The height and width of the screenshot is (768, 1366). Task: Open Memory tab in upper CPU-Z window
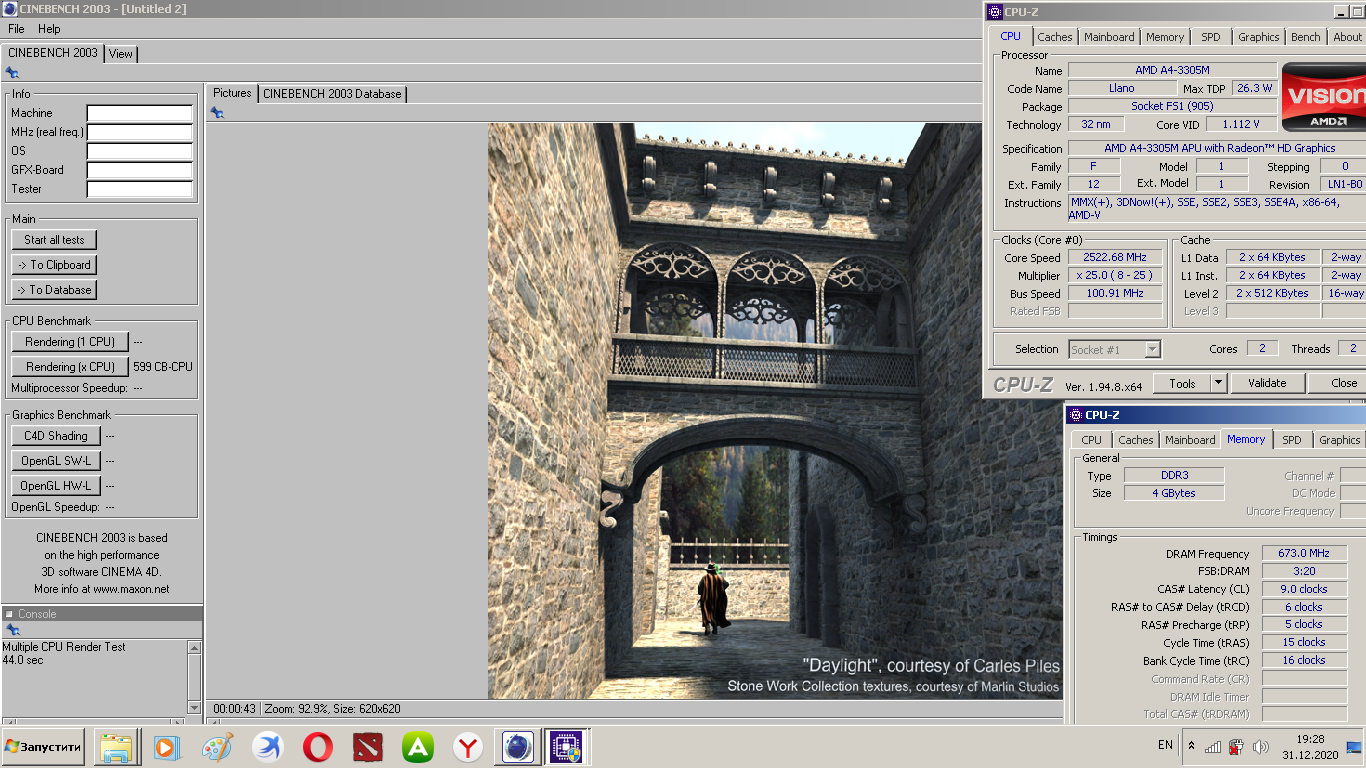pyautogui.click(x=1165, y=37)
